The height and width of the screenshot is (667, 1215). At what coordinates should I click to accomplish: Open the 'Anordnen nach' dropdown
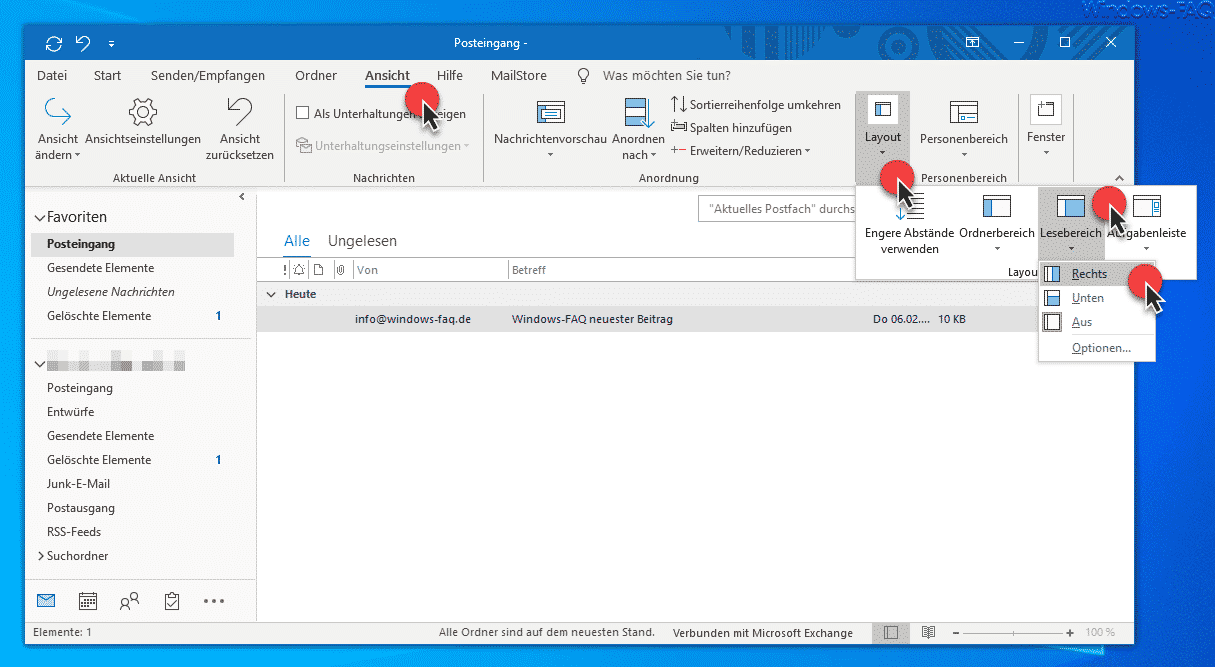[x=638, y=129]
